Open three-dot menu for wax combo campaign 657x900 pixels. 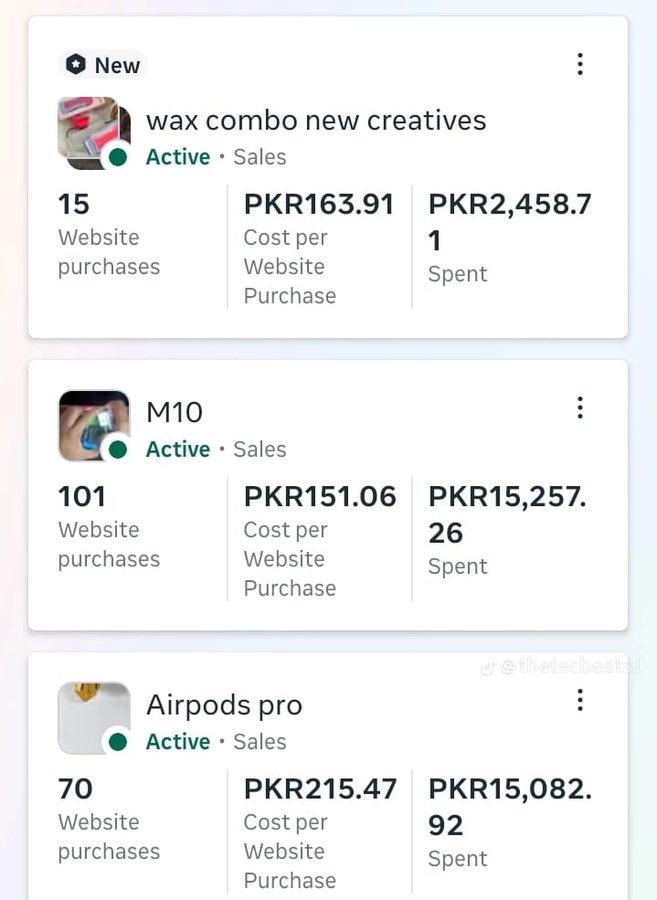click(x=580, y=64)
